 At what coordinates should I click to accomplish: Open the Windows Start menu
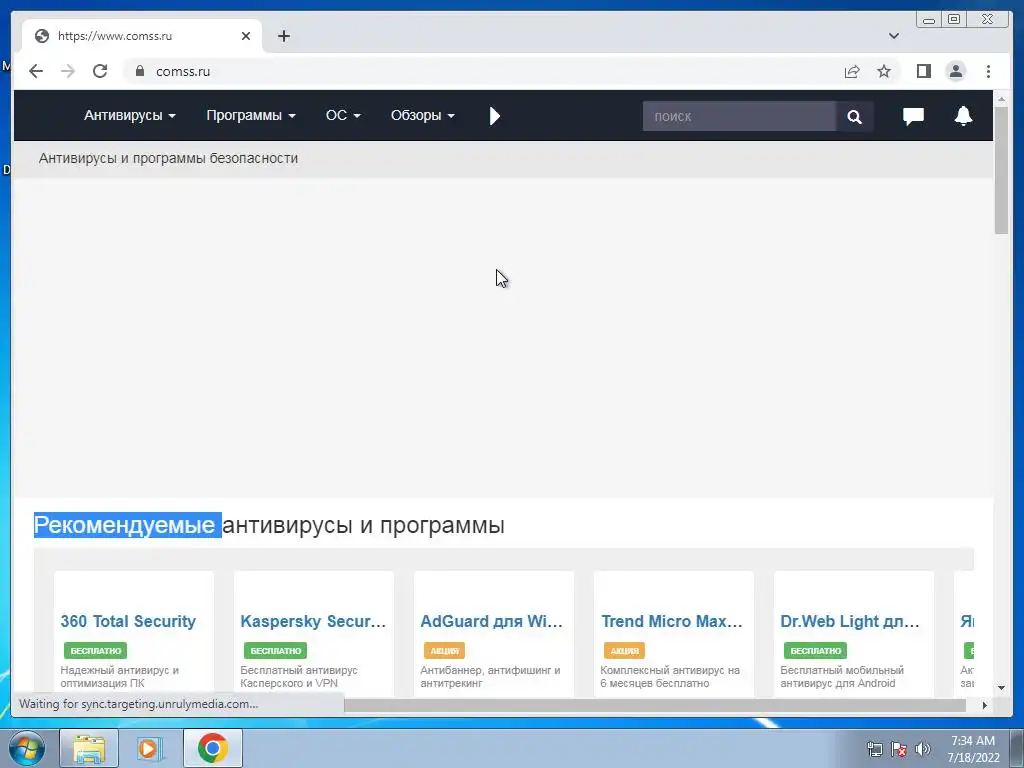[x=26, y=748]
